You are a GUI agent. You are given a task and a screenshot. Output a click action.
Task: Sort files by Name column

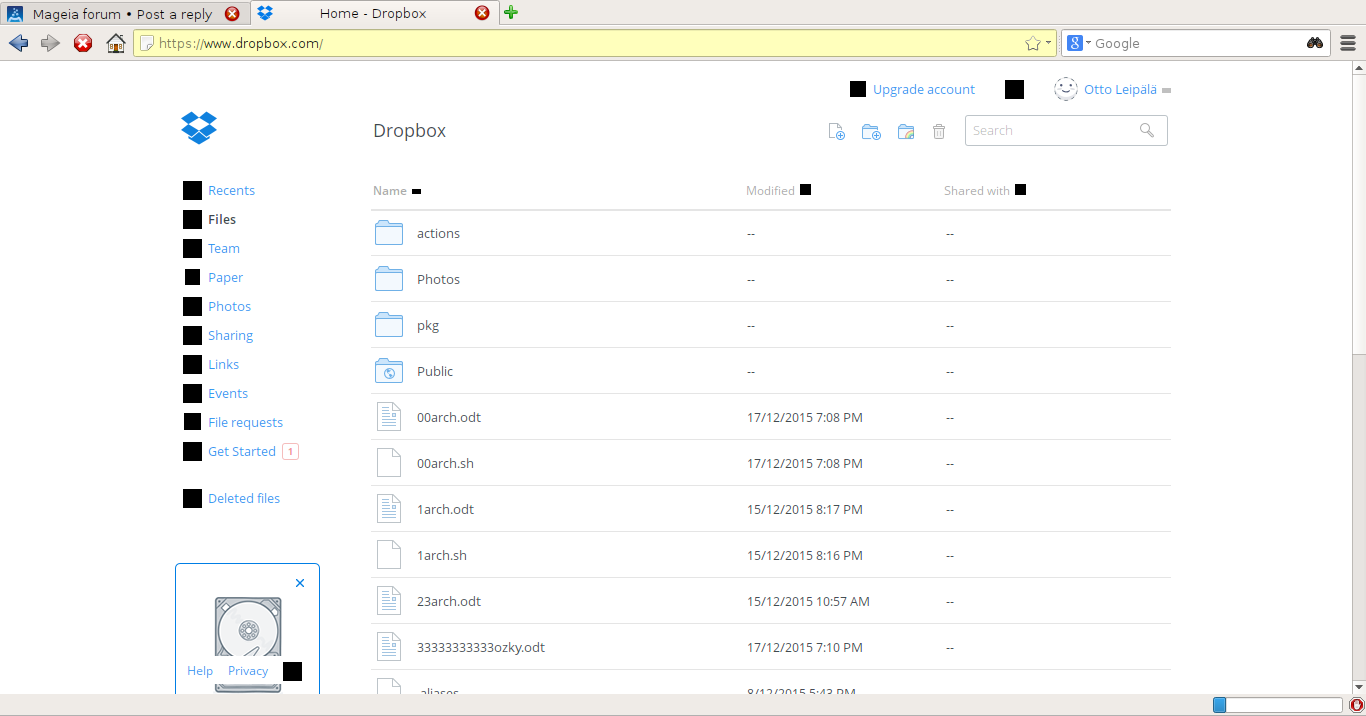click(x=397, y=190)
